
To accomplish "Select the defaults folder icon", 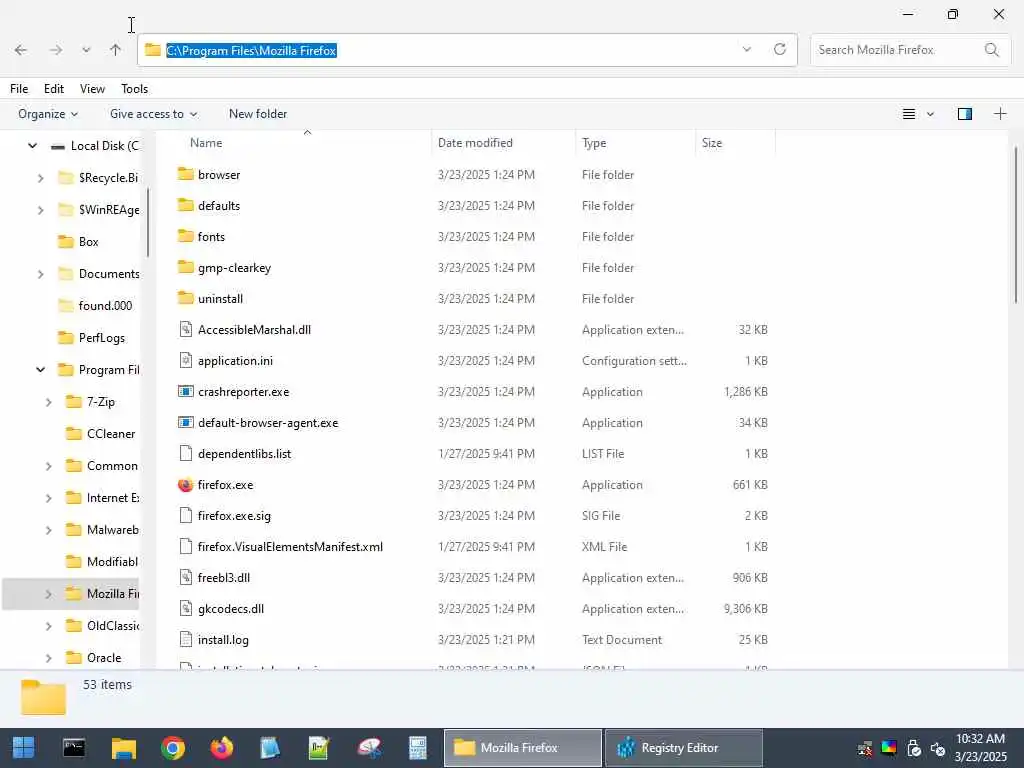I will click(x=185, y=205).
